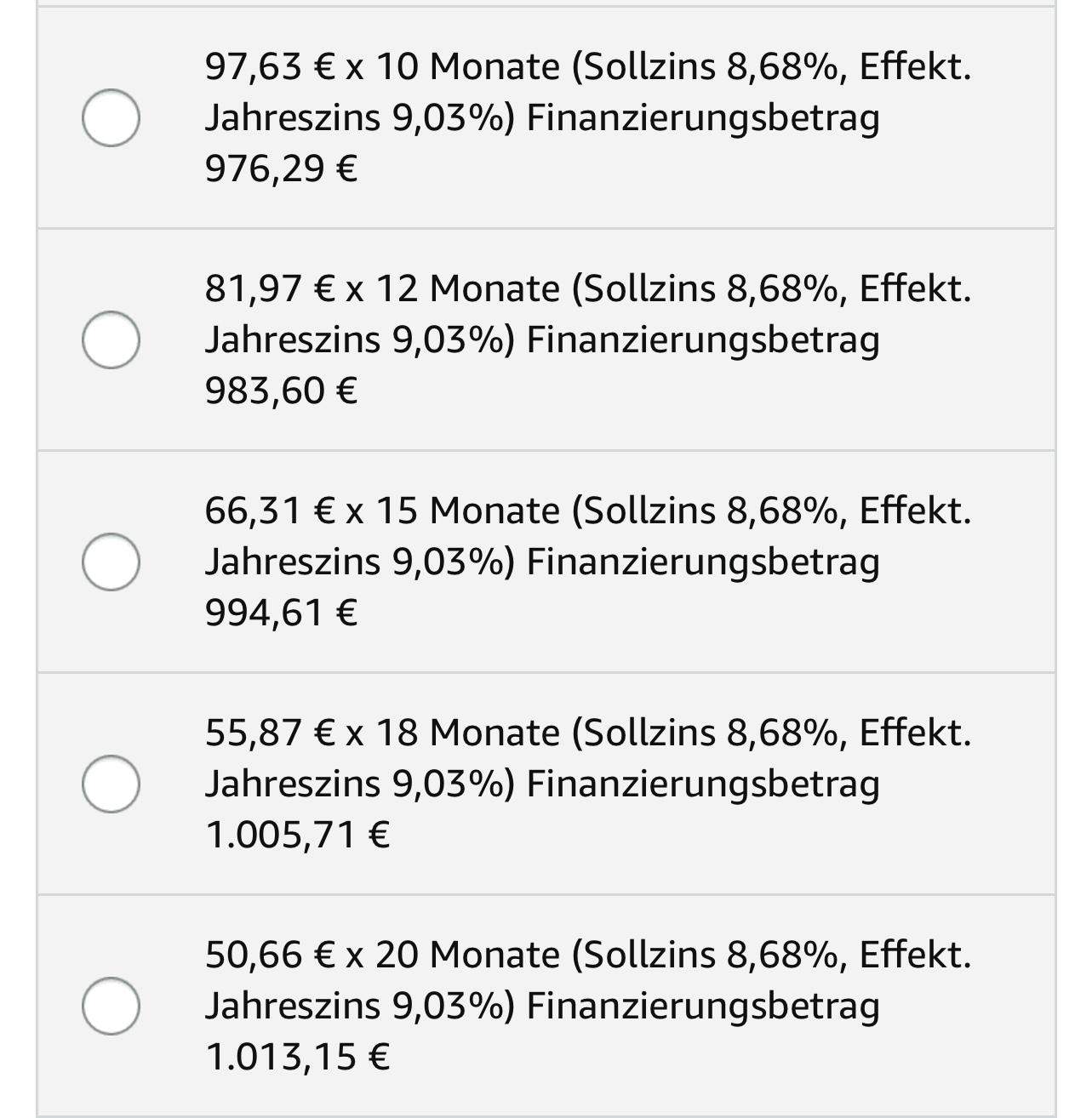The image size is (1092, 1118).
Task: Click 'Finanzierungsbetrag' in the 12-month option
Action: point(703,339)
